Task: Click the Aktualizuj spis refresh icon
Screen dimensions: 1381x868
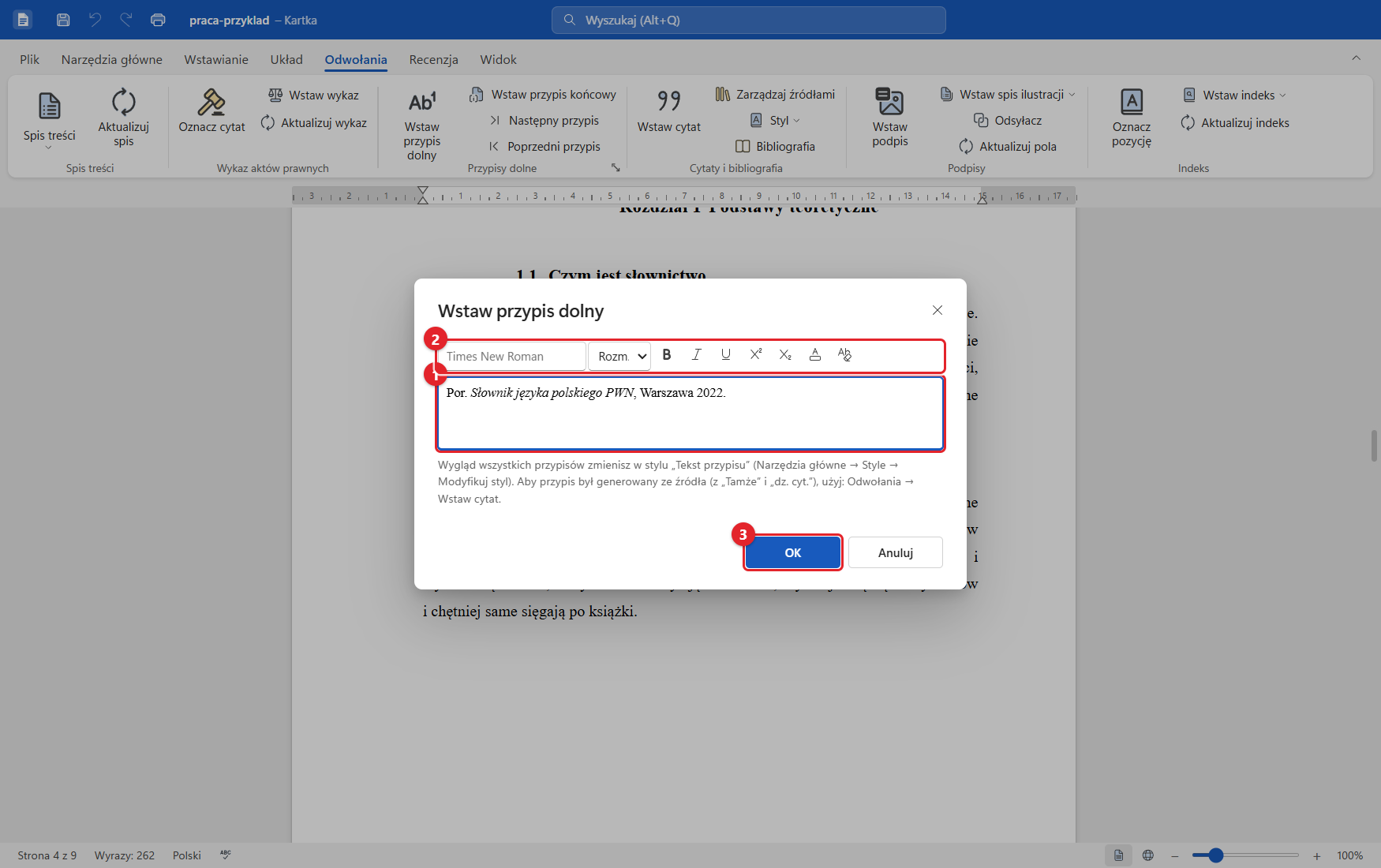Action: 124,102
